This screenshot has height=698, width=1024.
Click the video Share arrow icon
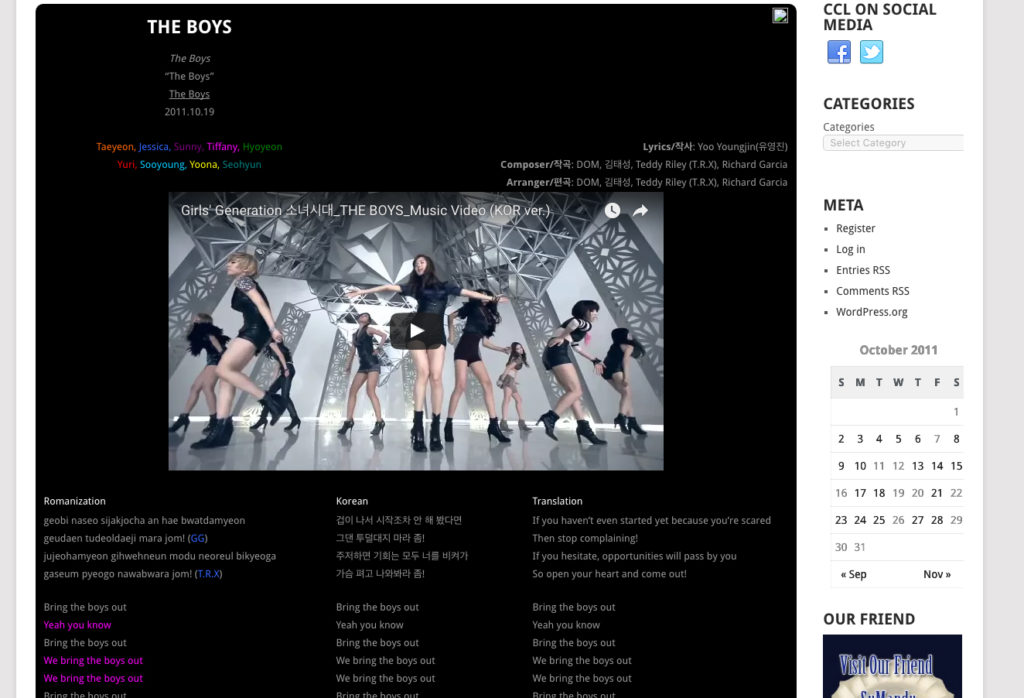coord(640,211)
